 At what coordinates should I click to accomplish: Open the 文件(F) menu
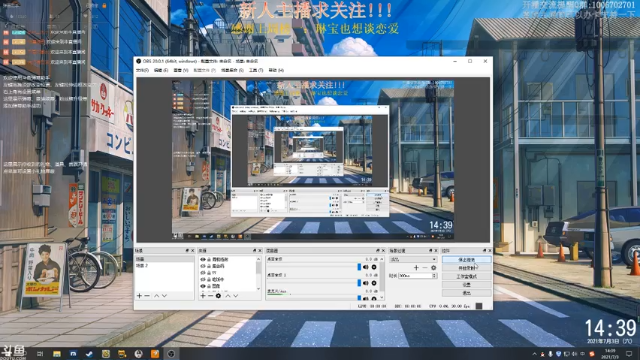[x=142, y=70]
